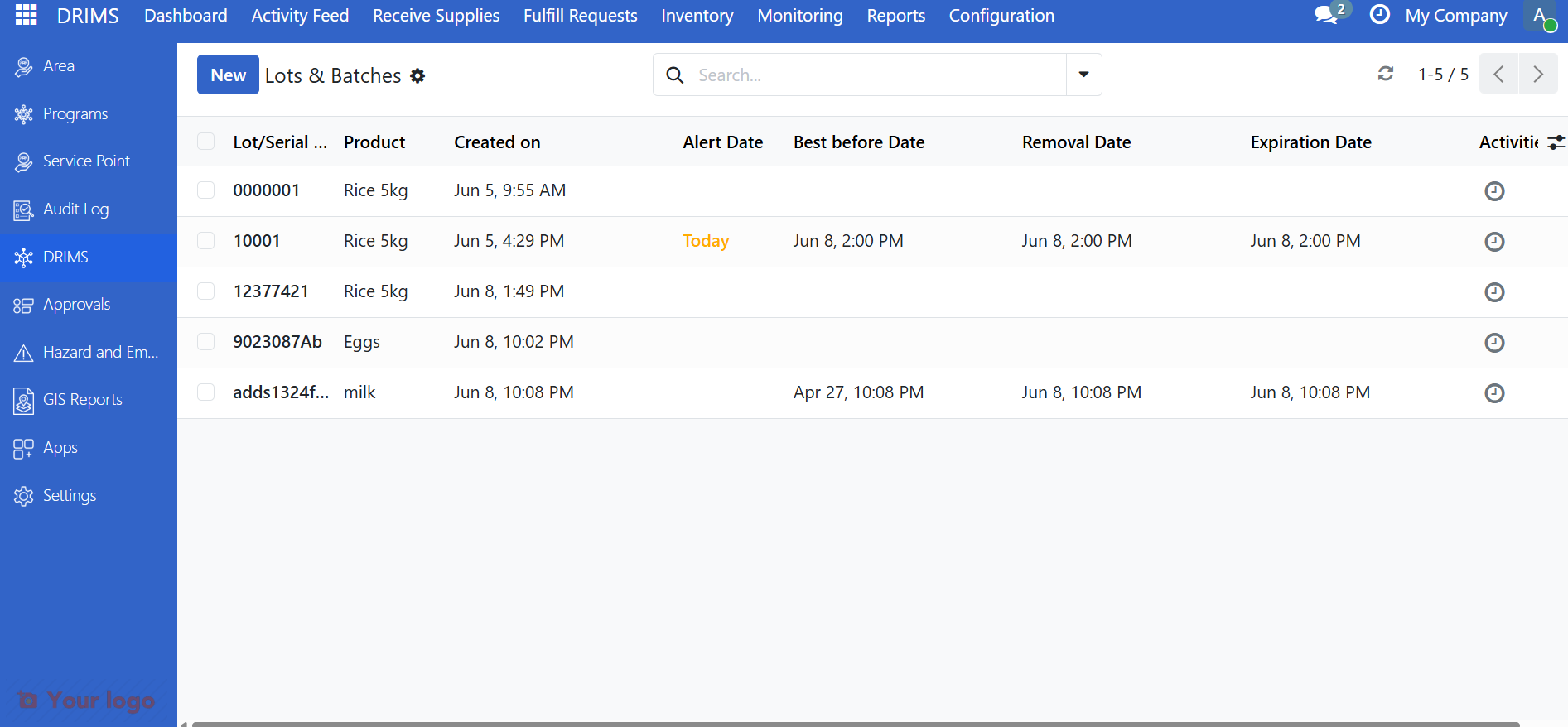
Task: Refresh the list with reload icon
Action: point(1386,75)
